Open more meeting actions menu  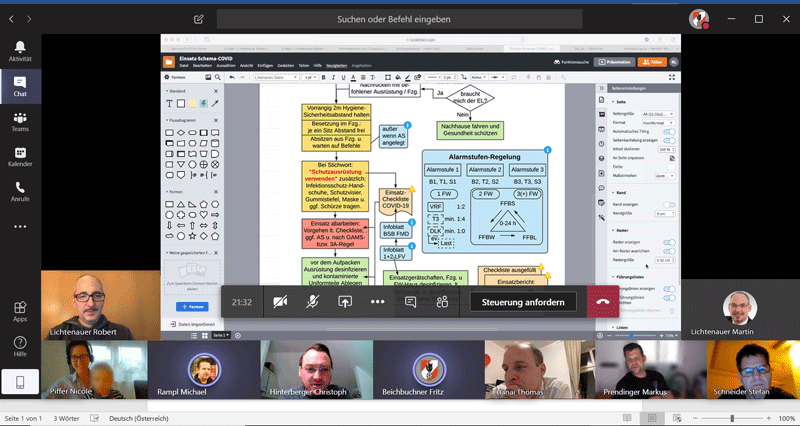tap(378, 302)
